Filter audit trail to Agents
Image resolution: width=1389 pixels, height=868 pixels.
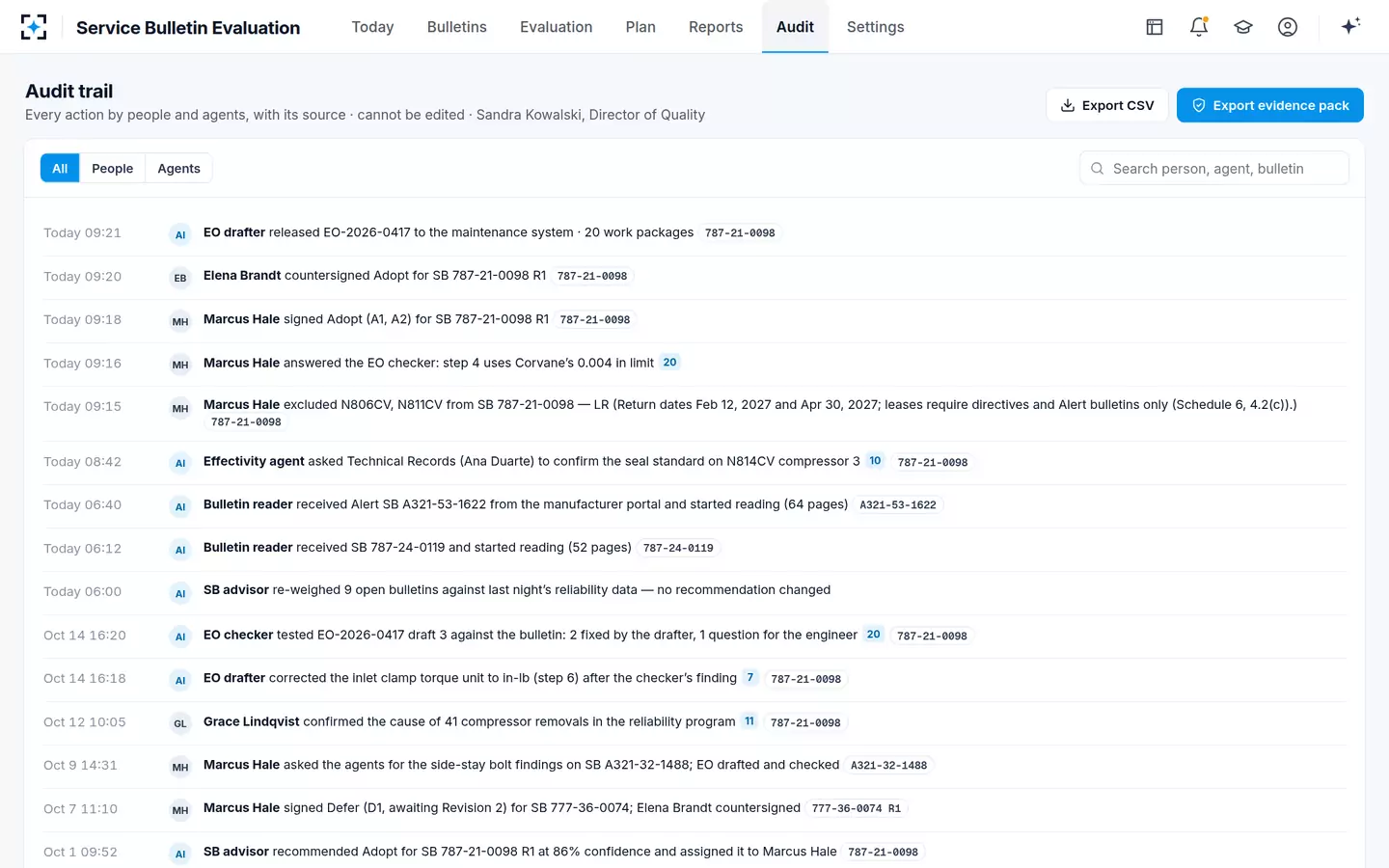(179, 168)
